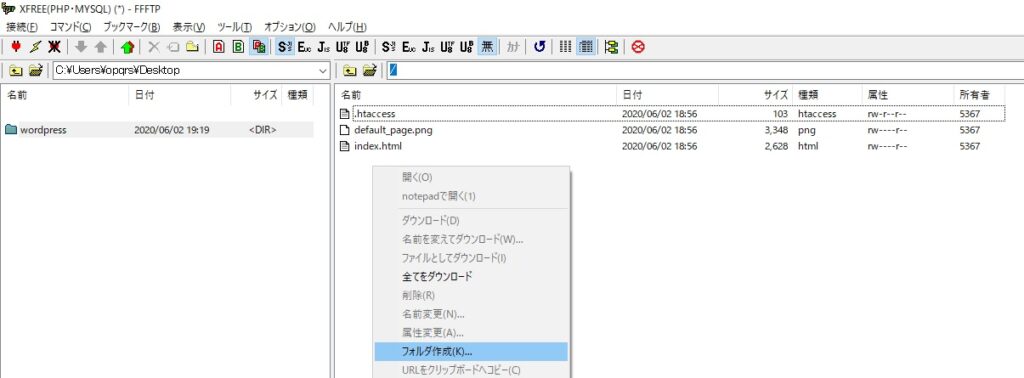Viewport: 1024px width, 378px height.
Task: Click the Connect plug icon in toolbar
Action: pos(17,47)
